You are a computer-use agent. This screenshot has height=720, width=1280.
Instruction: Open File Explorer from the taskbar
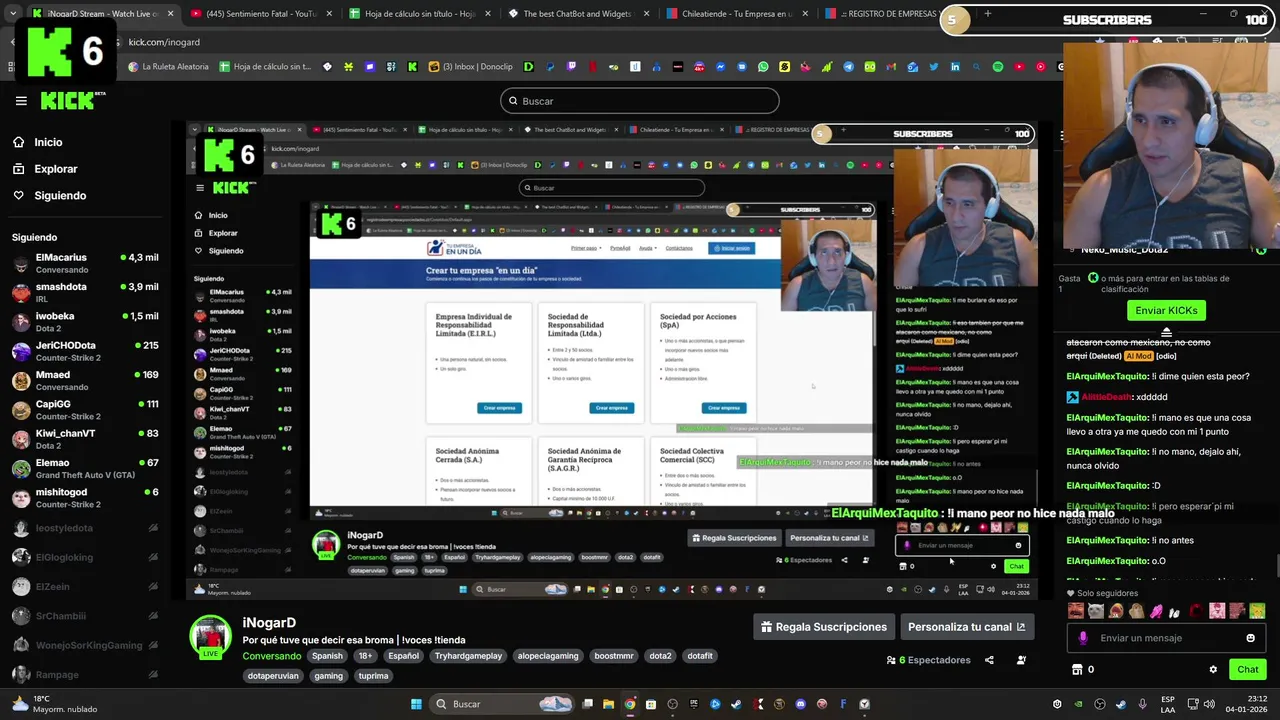pyautogui.click(x=609, y=704)
